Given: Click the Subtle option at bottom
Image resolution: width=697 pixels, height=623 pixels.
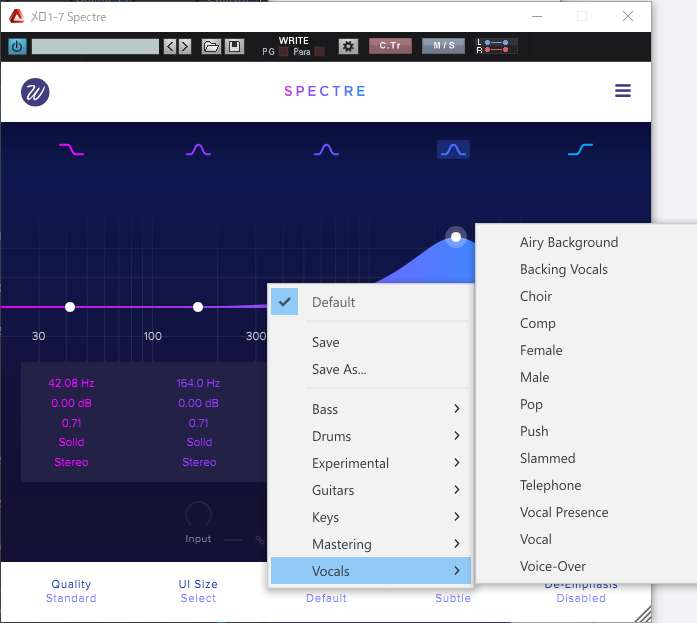Looking at the screenshot, I should [x=453, y=598].
